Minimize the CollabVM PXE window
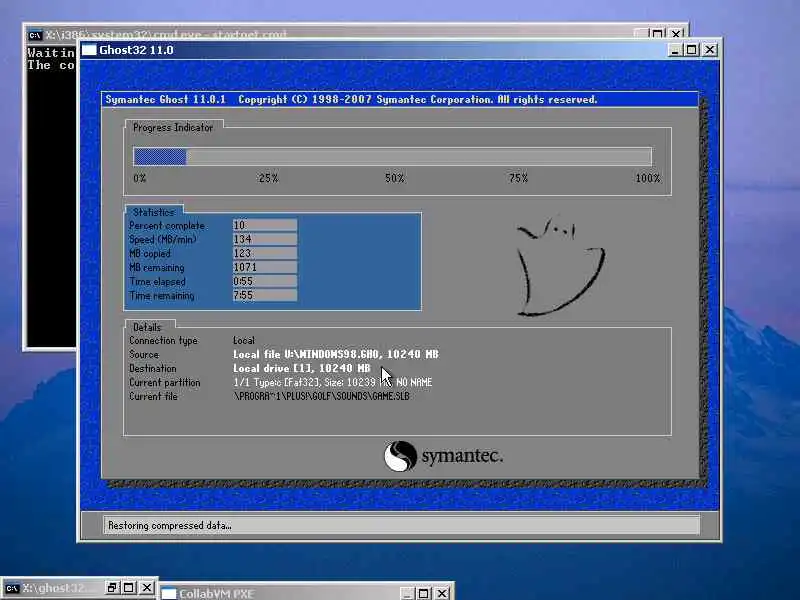This screenshot has height=600, width=800. (x=407, y=593)
